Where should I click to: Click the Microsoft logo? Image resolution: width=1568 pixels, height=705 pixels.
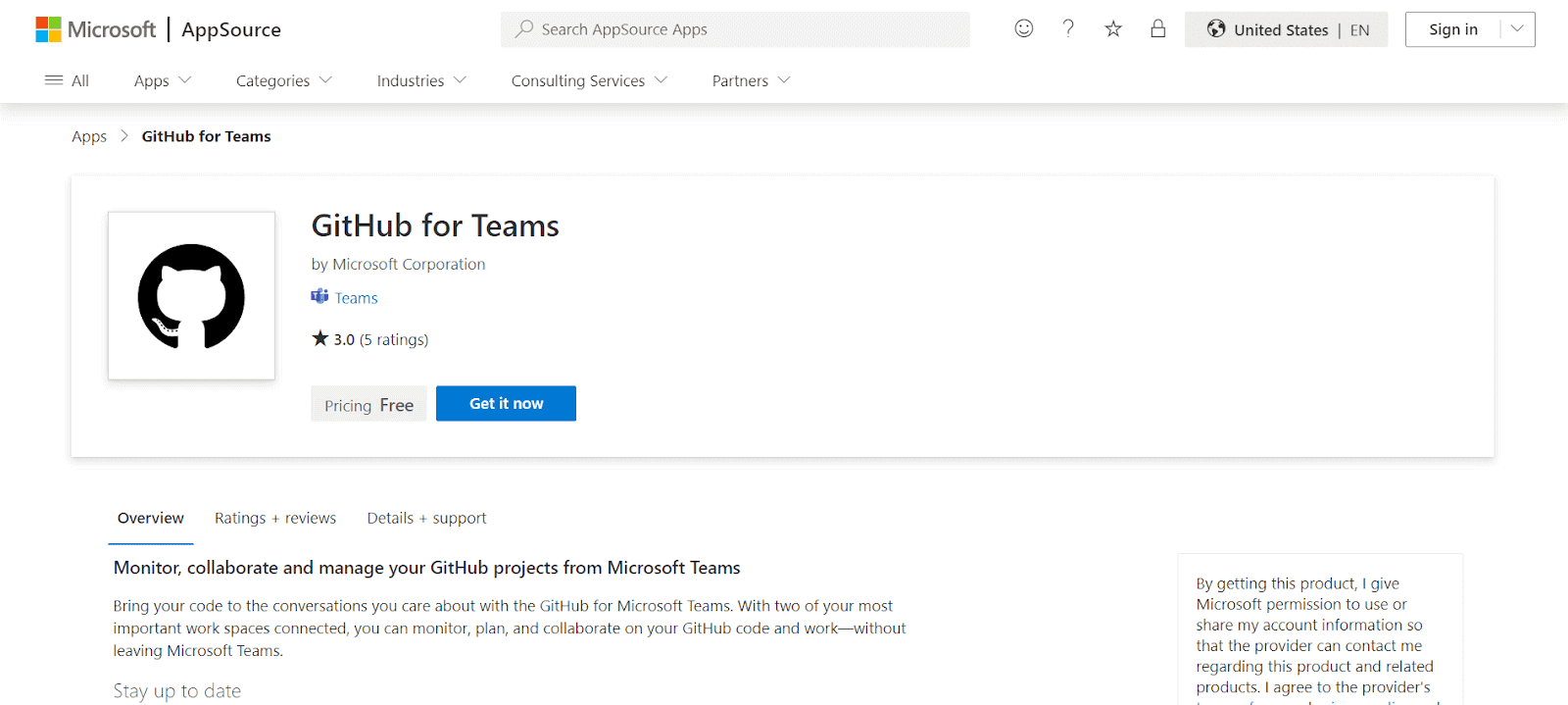coord(95,29)
